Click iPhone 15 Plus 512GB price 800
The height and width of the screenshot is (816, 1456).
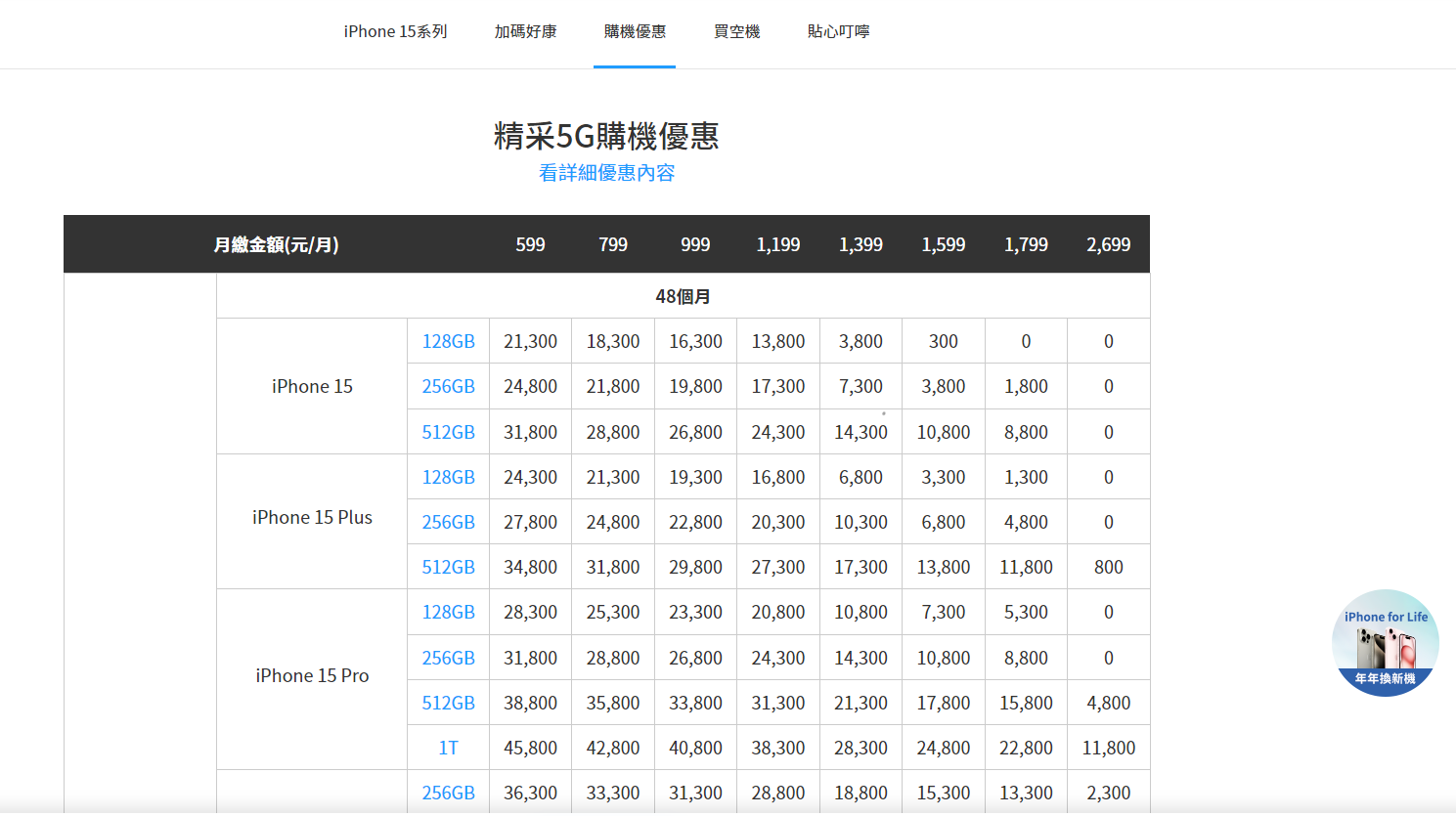pos(1109,567)
